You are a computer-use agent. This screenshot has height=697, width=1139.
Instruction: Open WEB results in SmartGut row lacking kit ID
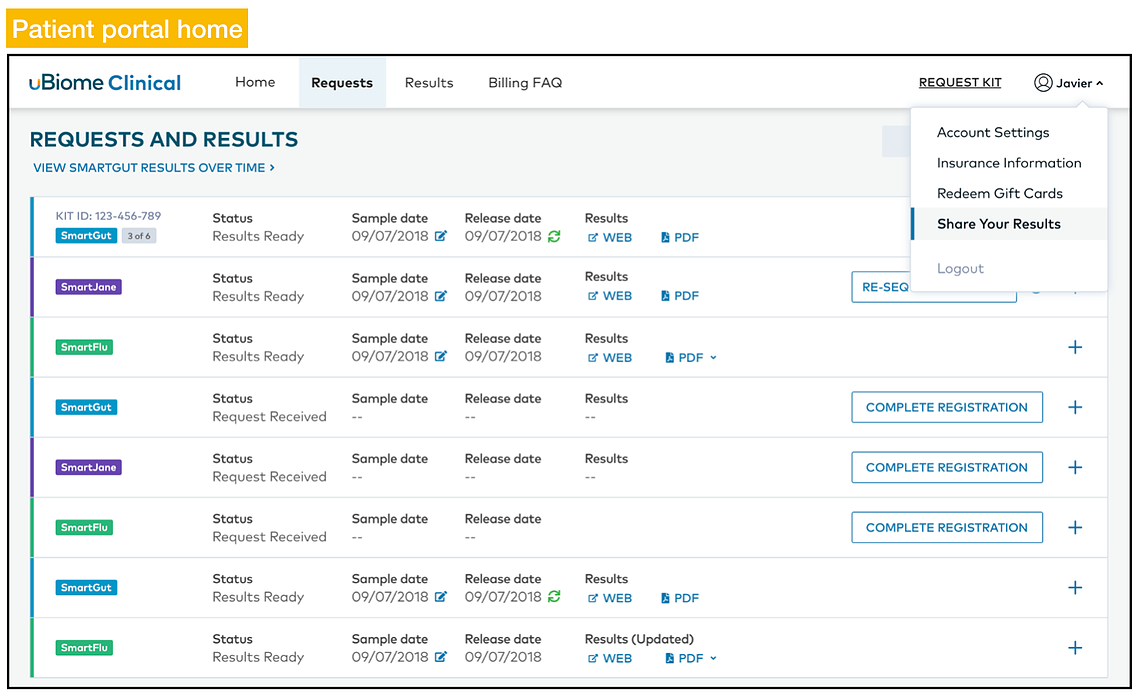click(x=609, y=598)
